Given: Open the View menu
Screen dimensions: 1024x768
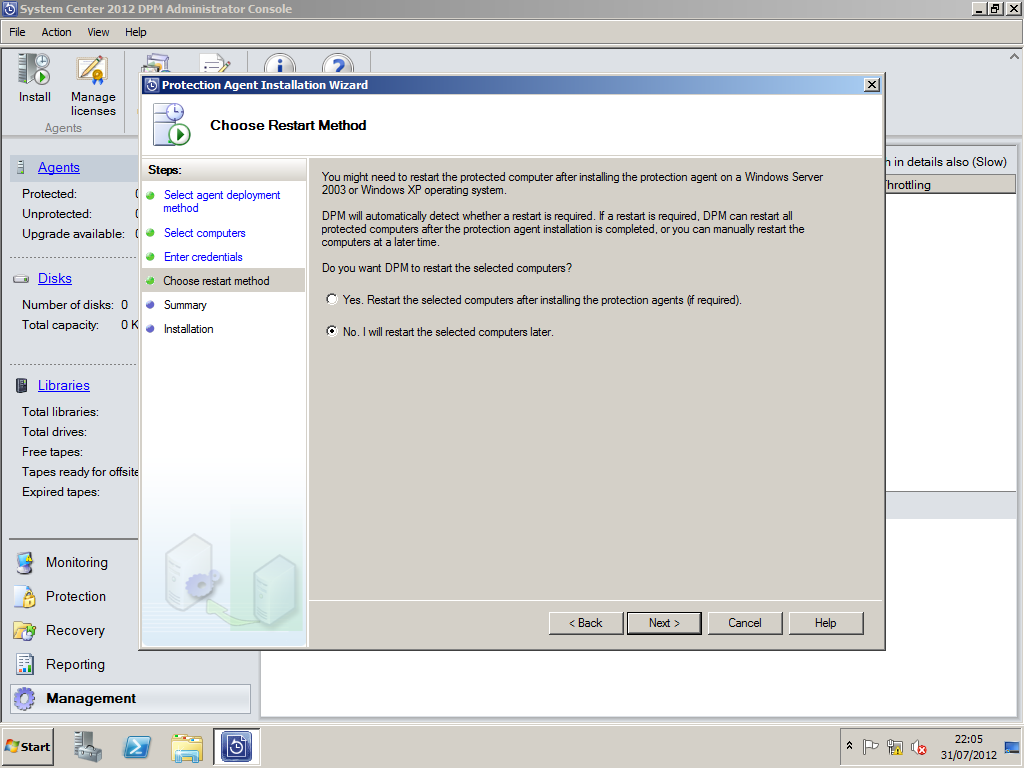Looking at the screenshot, I should [x=98, y=32].
